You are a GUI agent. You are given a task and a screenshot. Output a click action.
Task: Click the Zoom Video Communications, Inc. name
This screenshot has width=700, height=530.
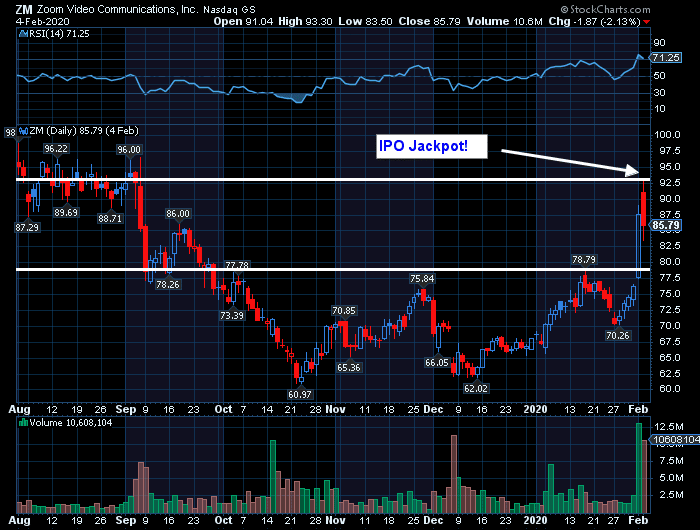click(118, 9)
